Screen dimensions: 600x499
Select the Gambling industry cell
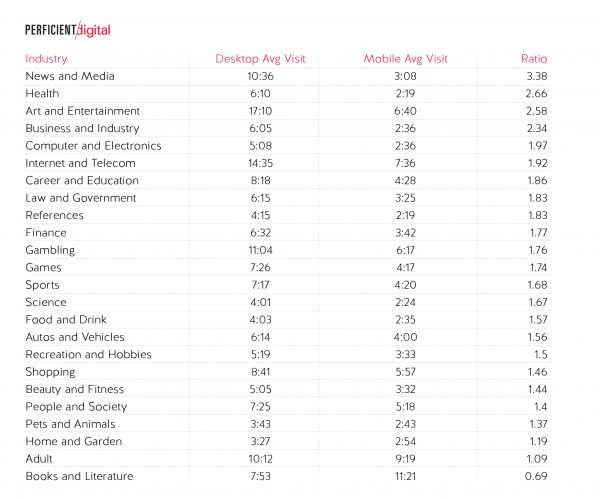(x=50, y=250)
